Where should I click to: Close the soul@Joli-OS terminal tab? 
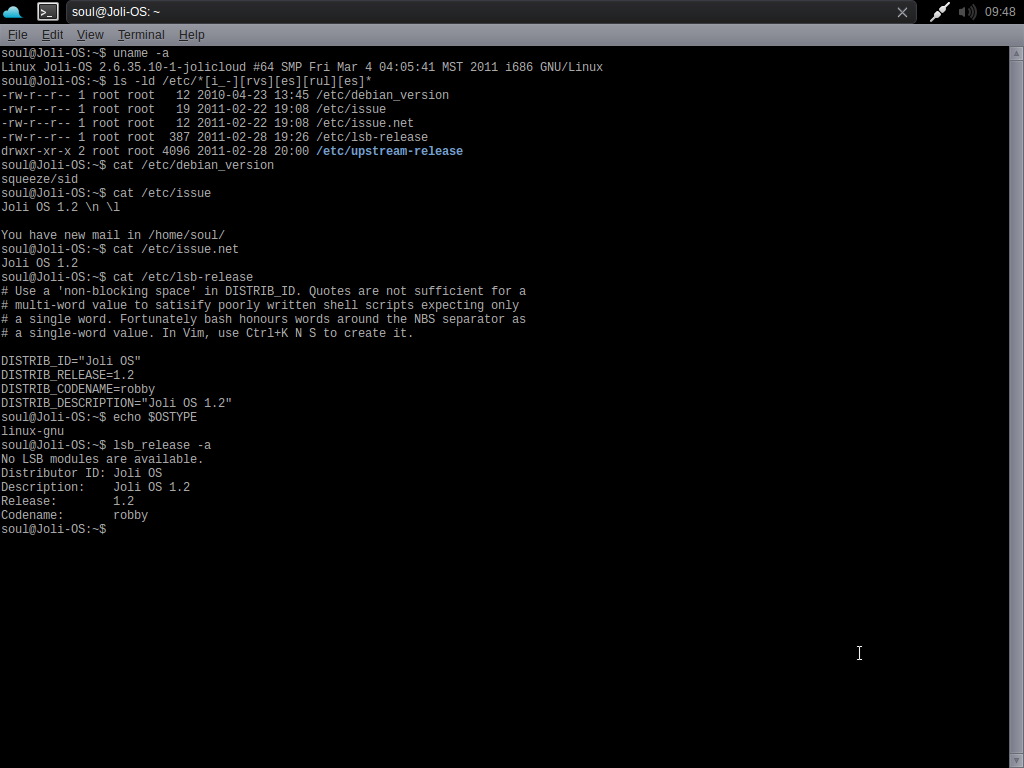click(x=902, y=12)
